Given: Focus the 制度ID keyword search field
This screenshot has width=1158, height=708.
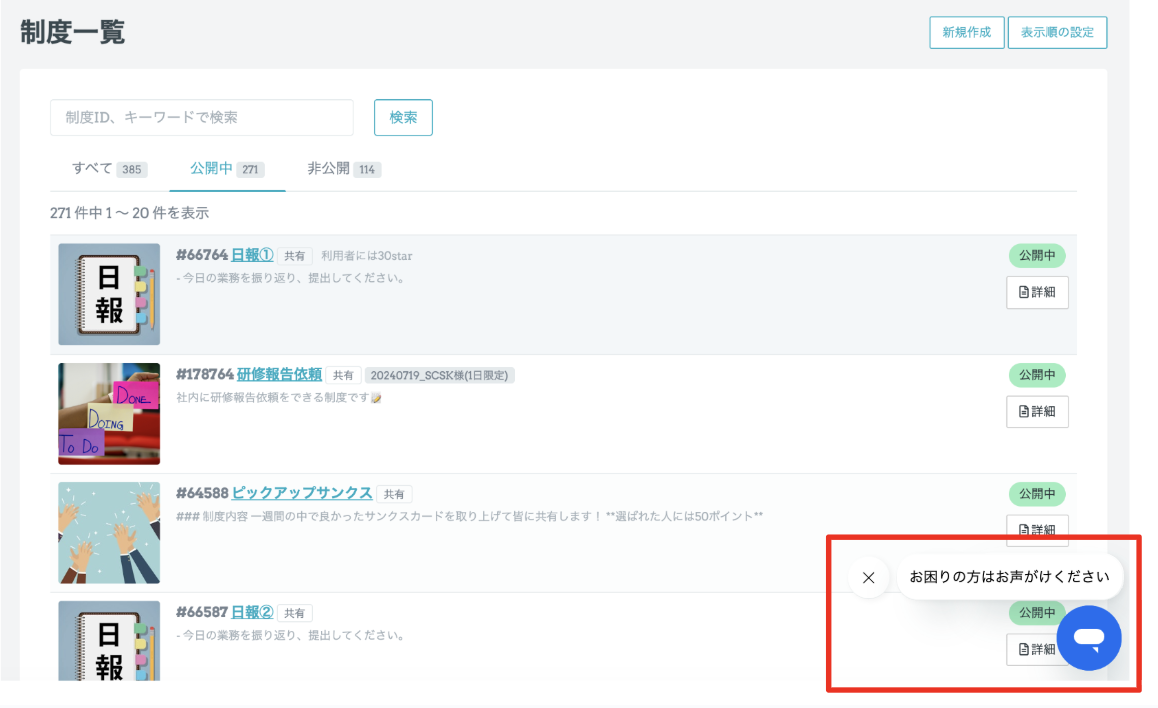Looking at the screenshot, I should pyautogui.click(x=201, y=117).
